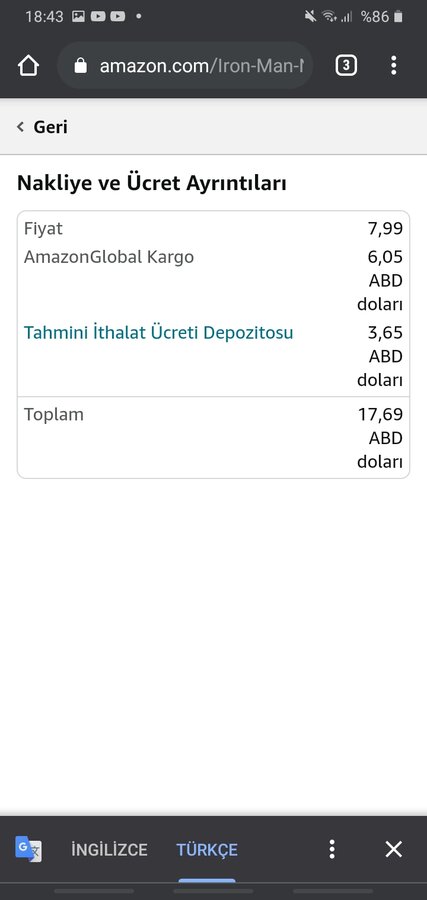Open translate bar three-dot options
The height and width of the screenshot is (900, 427).
click(x=332, y=849)
